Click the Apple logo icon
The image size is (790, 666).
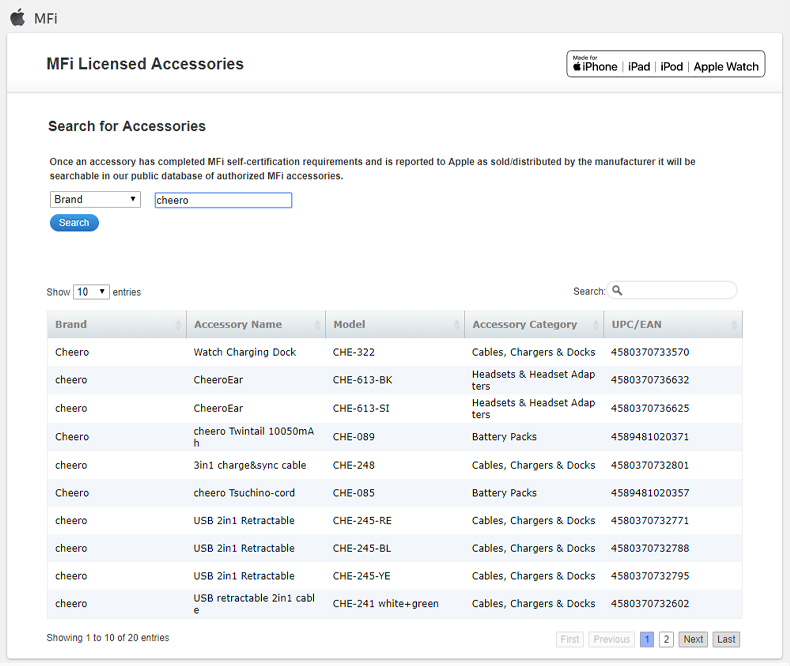tap(18, 18)
